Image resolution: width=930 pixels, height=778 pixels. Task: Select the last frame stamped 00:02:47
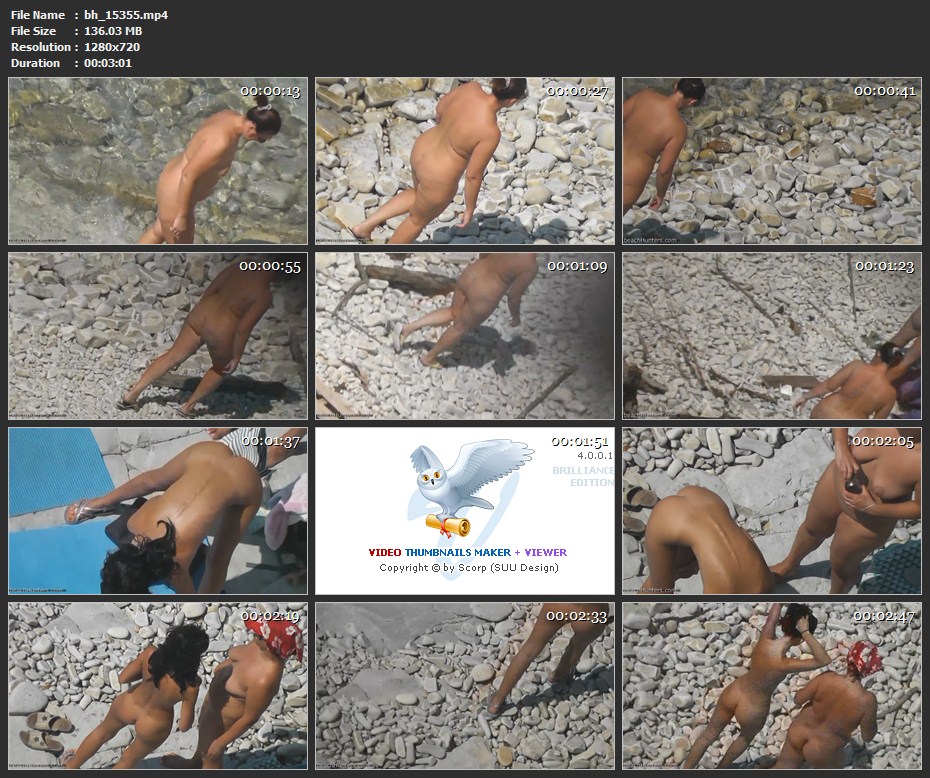771,686
